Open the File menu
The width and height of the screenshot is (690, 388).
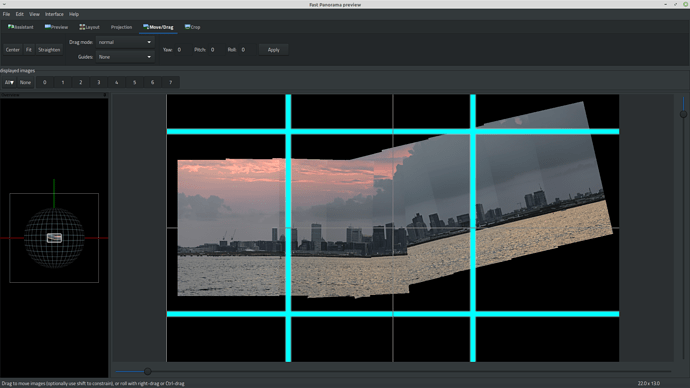tap(6, 14)
